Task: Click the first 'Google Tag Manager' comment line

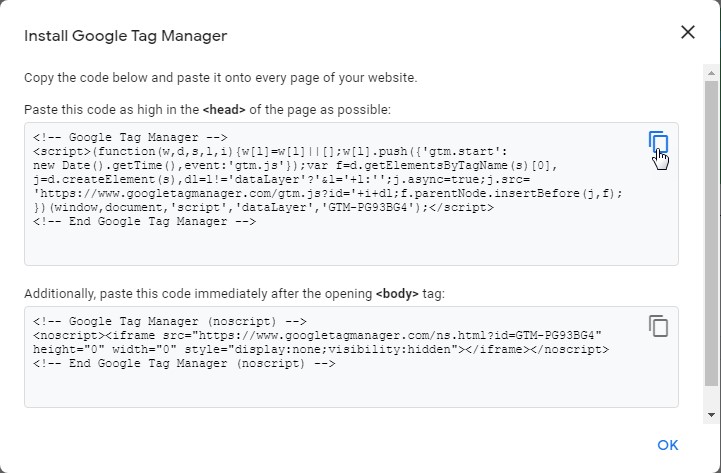Action: pos(131,138)
